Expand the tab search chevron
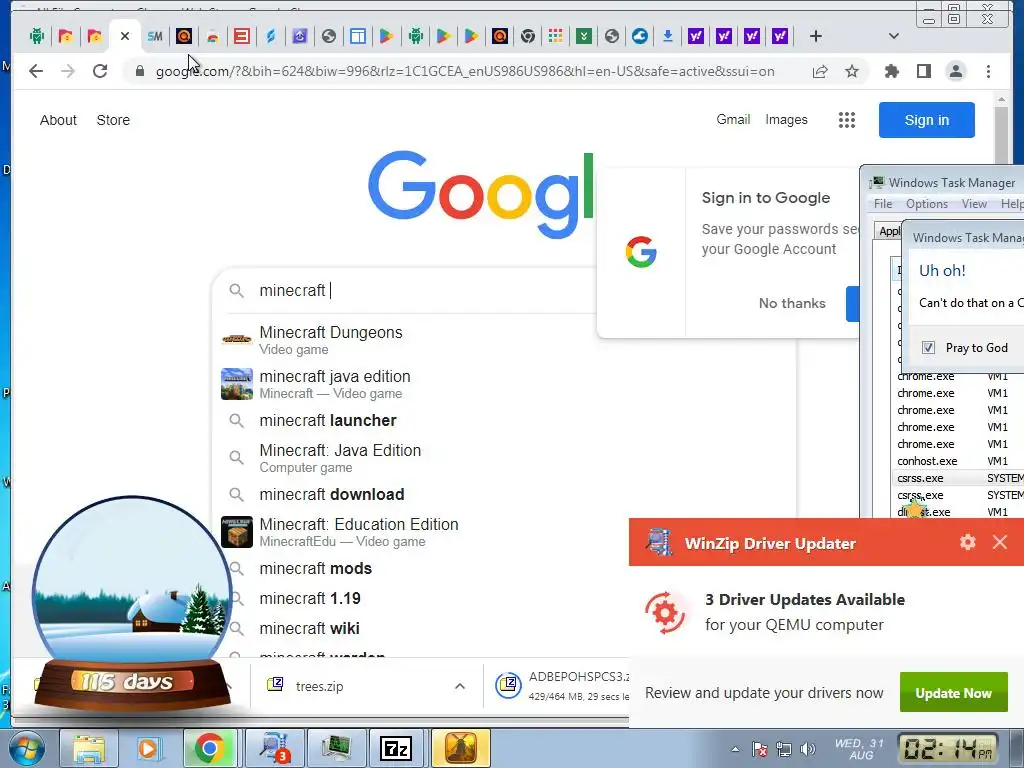This screenshot has height=768, width=1024. click(x=893, y=36)
